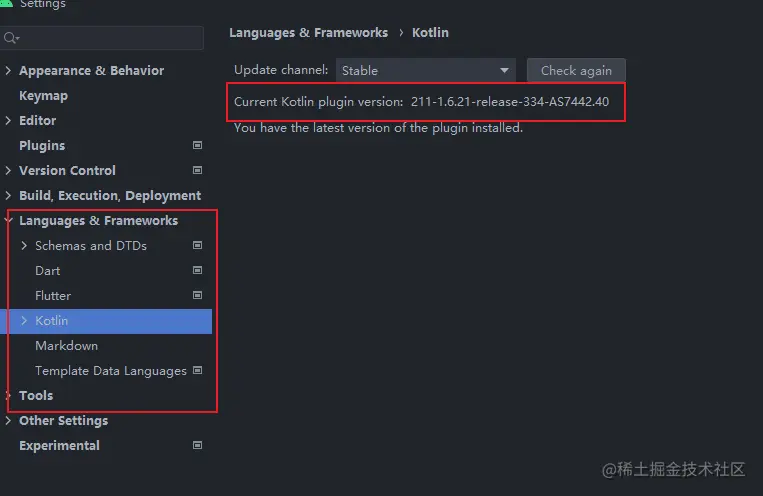
Task: Select Build, Execution, Deployment label
Action: [110, 196]
